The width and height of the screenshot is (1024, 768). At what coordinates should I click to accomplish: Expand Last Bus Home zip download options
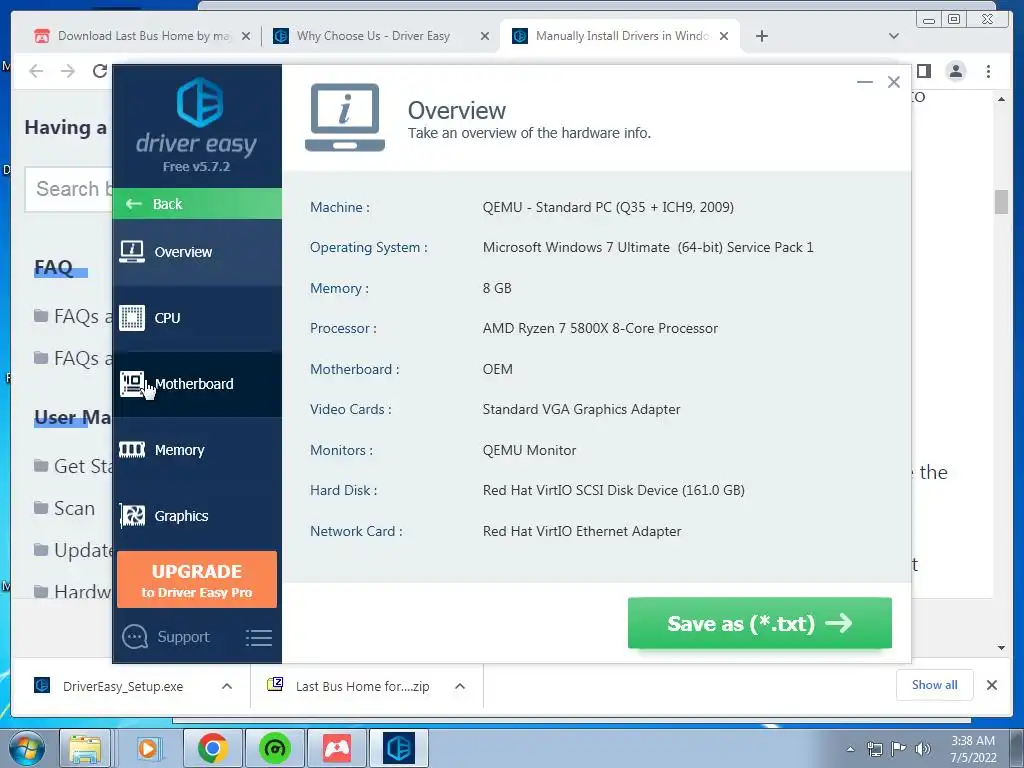click(460, 686)
